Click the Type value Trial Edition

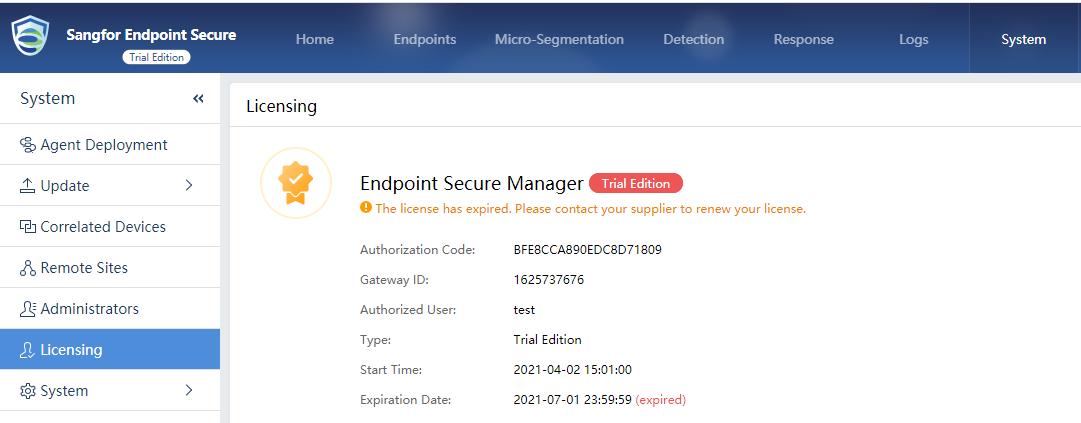pyautogui.click(x=547, y=340)
